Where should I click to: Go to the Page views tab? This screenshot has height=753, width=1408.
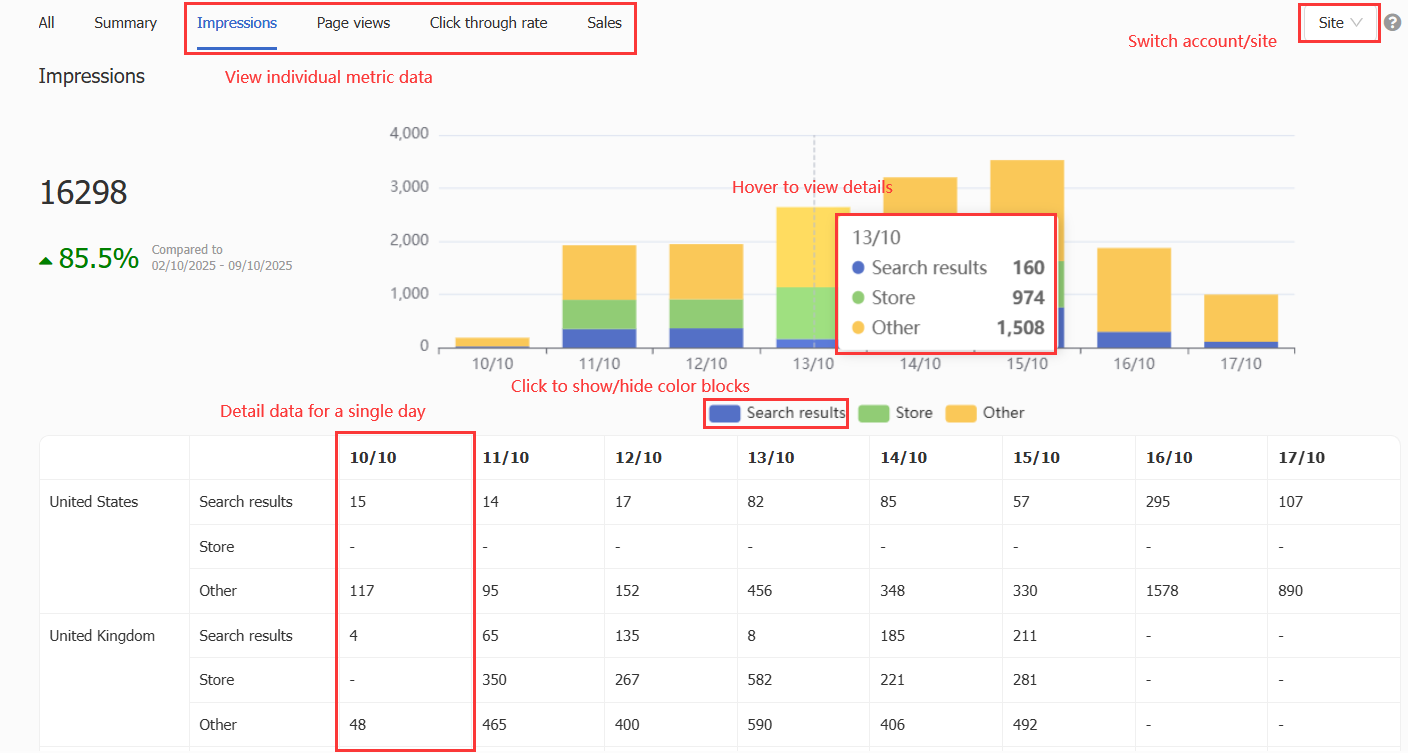353,23
